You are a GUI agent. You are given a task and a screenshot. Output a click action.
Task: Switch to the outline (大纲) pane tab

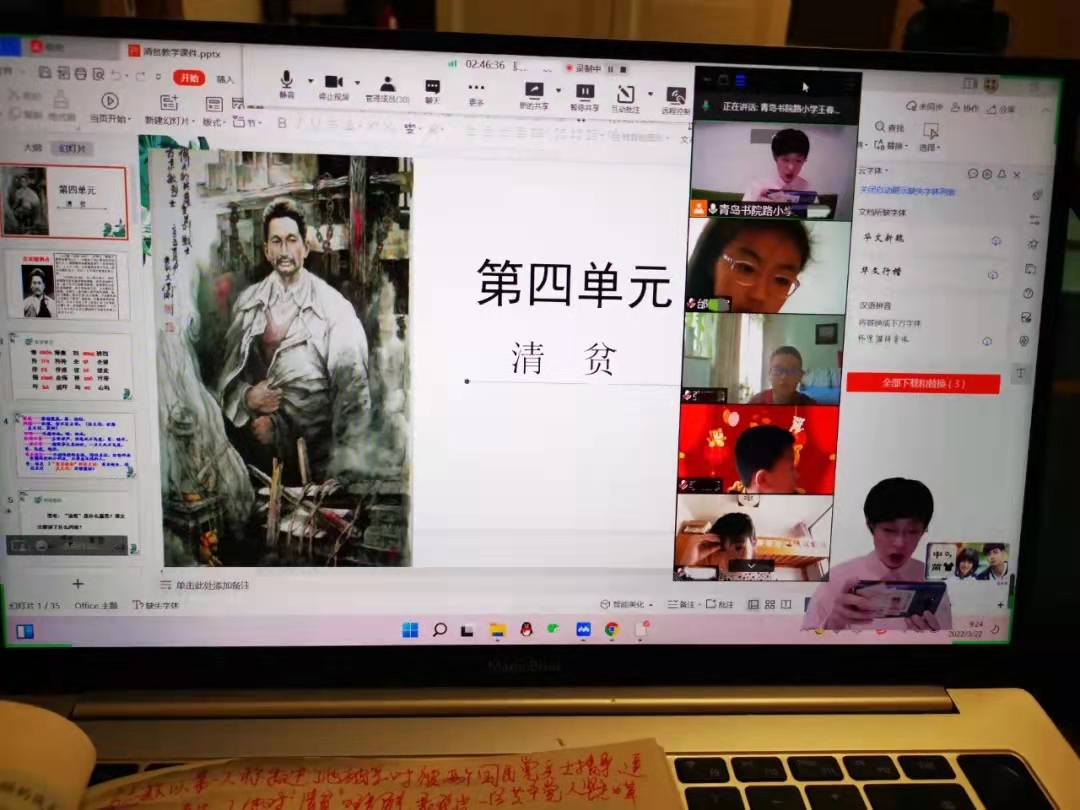[x=32, y=147]
